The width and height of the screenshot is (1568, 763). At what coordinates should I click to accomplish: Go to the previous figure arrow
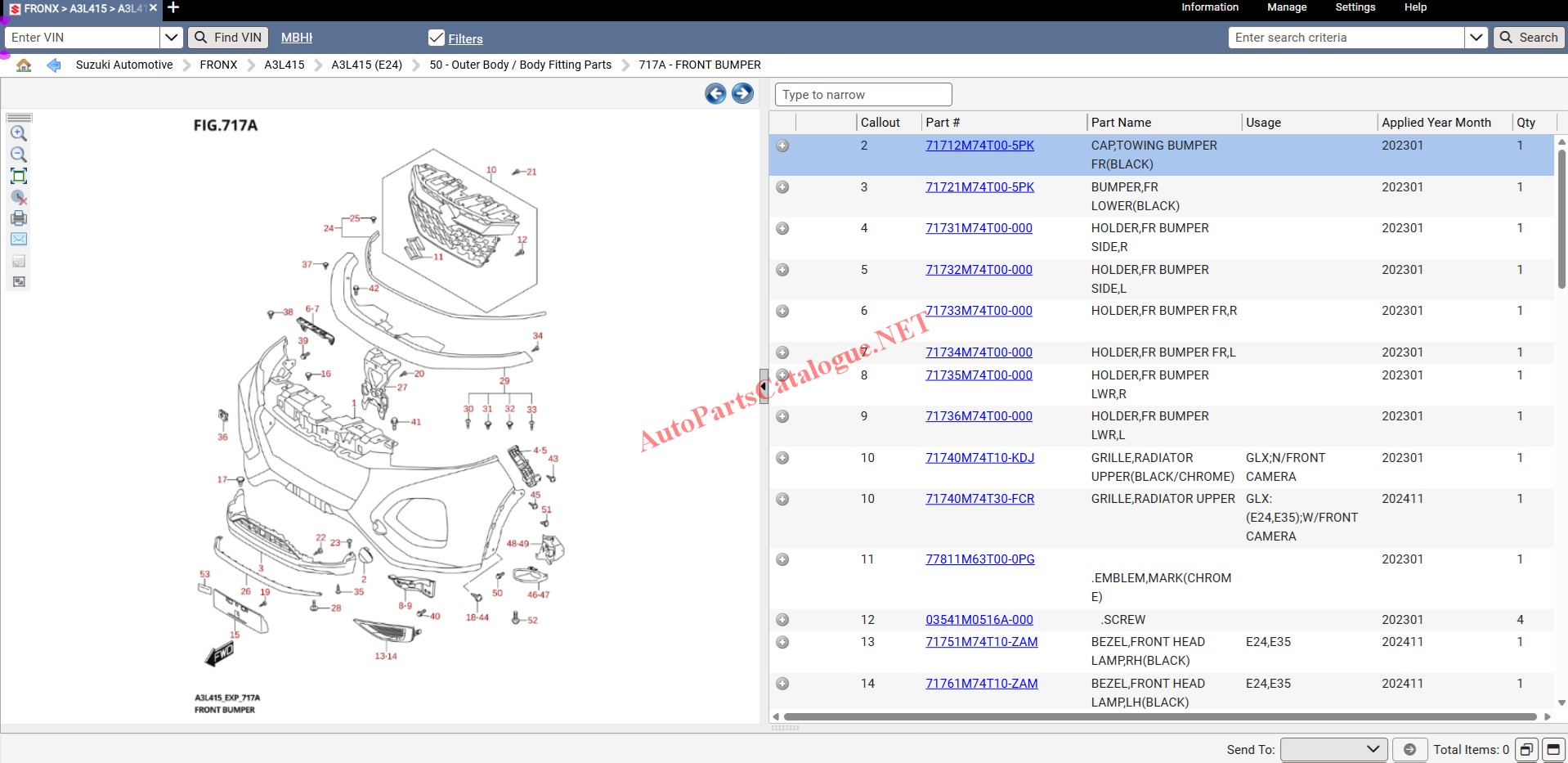pos(715,93)
